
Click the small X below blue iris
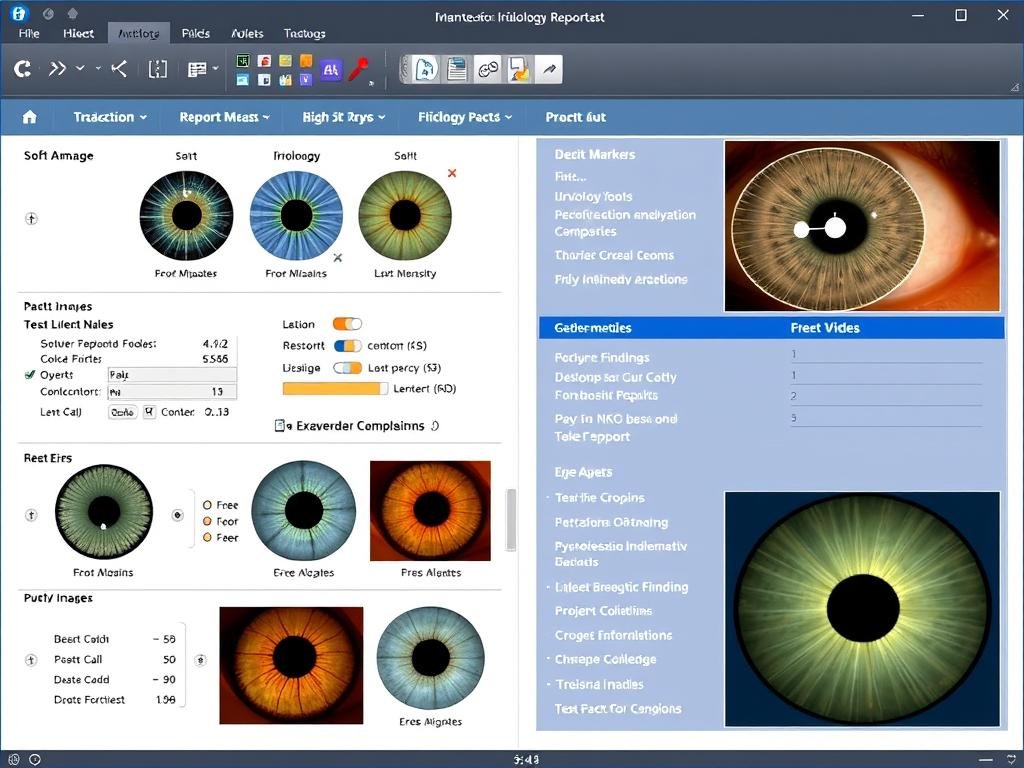[338, 257]
